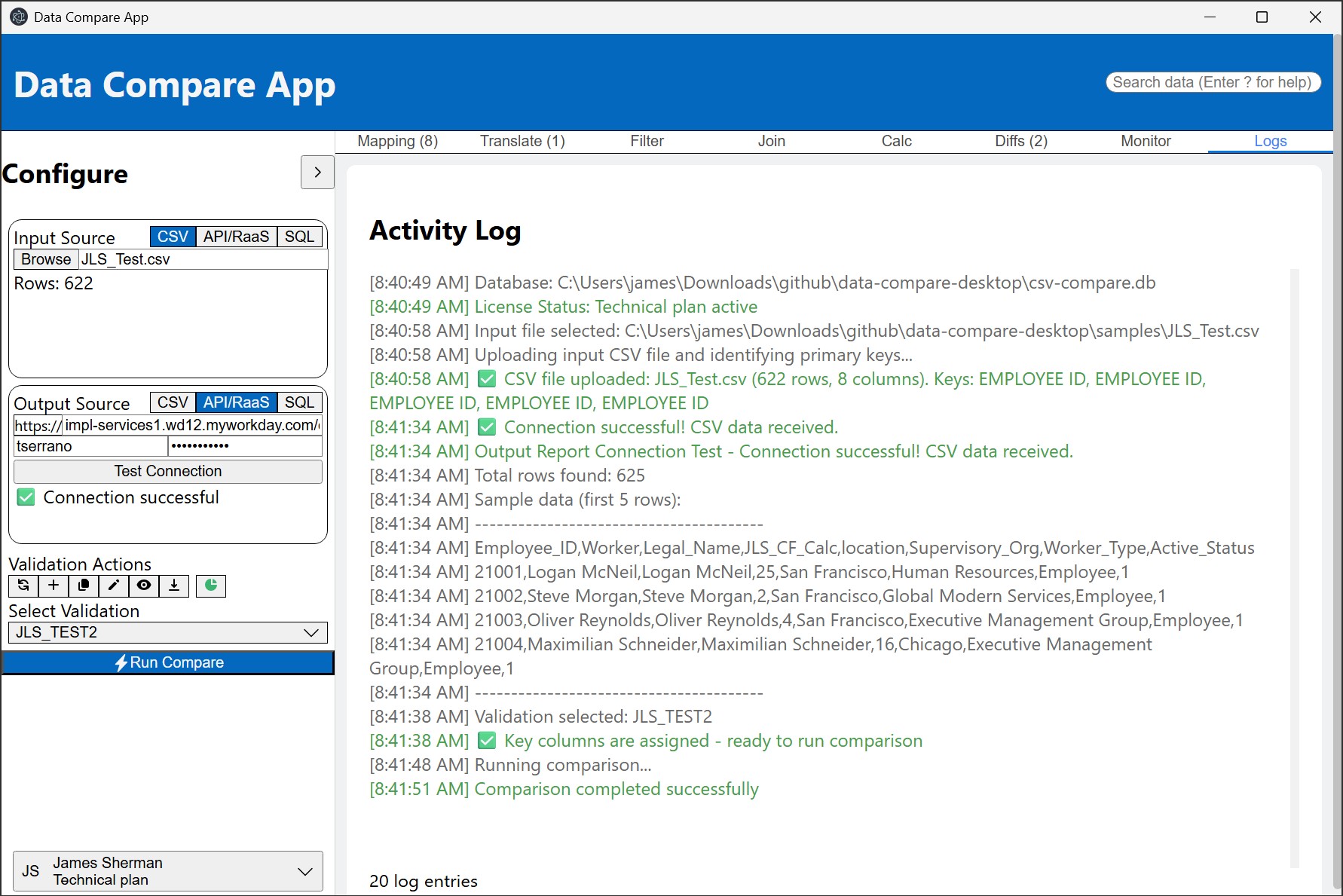Edit the selected validation
This screenshot has width=1343, height=896.
coord(113,586)
